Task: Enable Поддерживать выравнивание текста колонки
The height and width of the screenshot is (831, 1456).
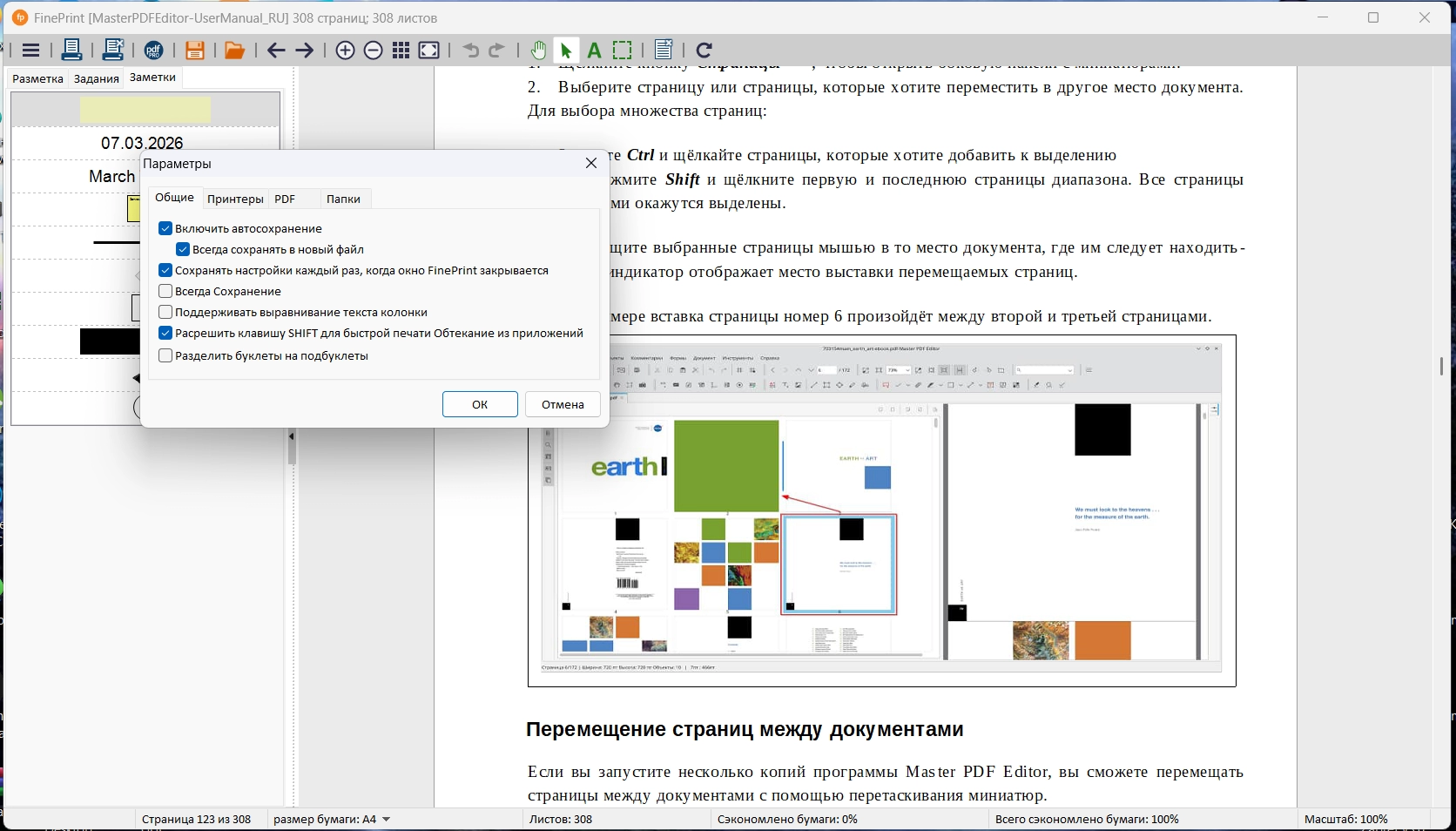Action: (x=165, y=312)
